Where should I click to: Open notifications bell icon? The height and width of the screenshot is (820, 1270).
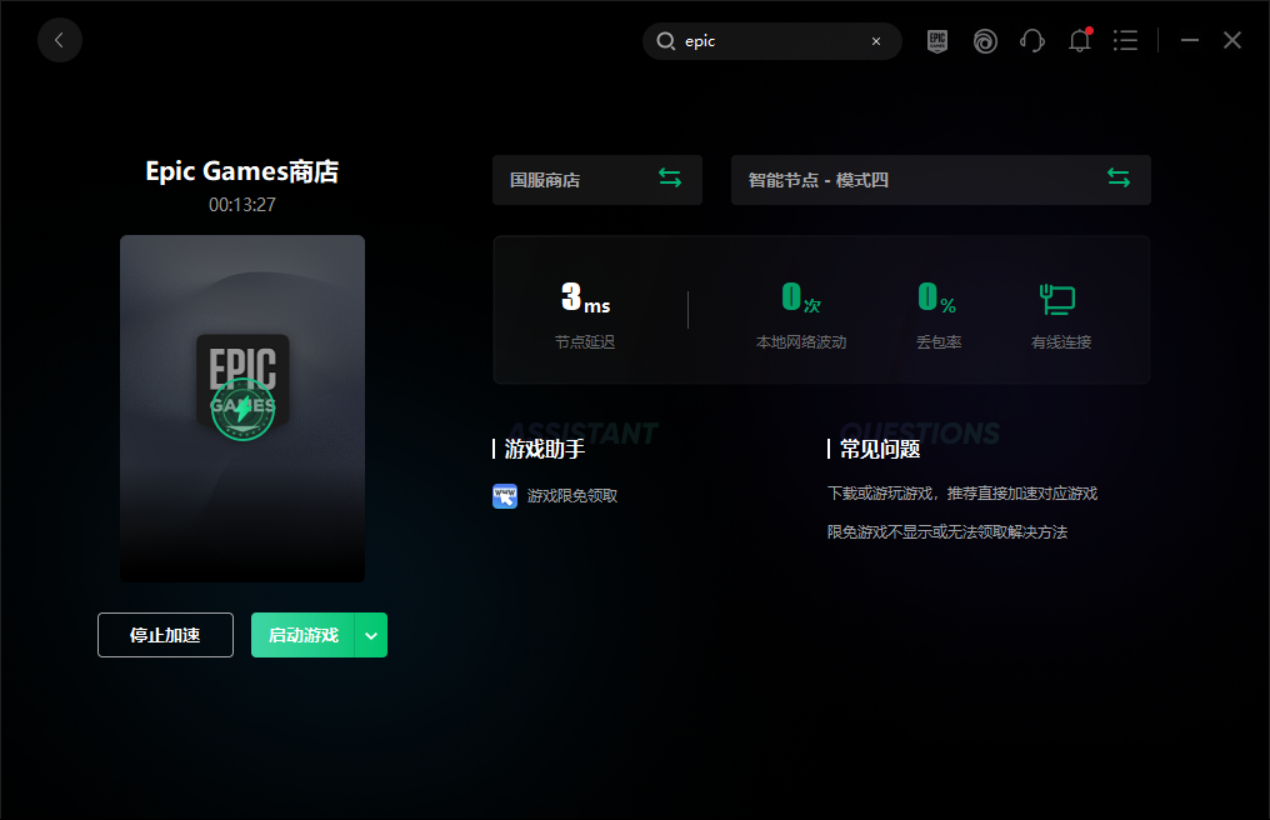point(1080,41)
